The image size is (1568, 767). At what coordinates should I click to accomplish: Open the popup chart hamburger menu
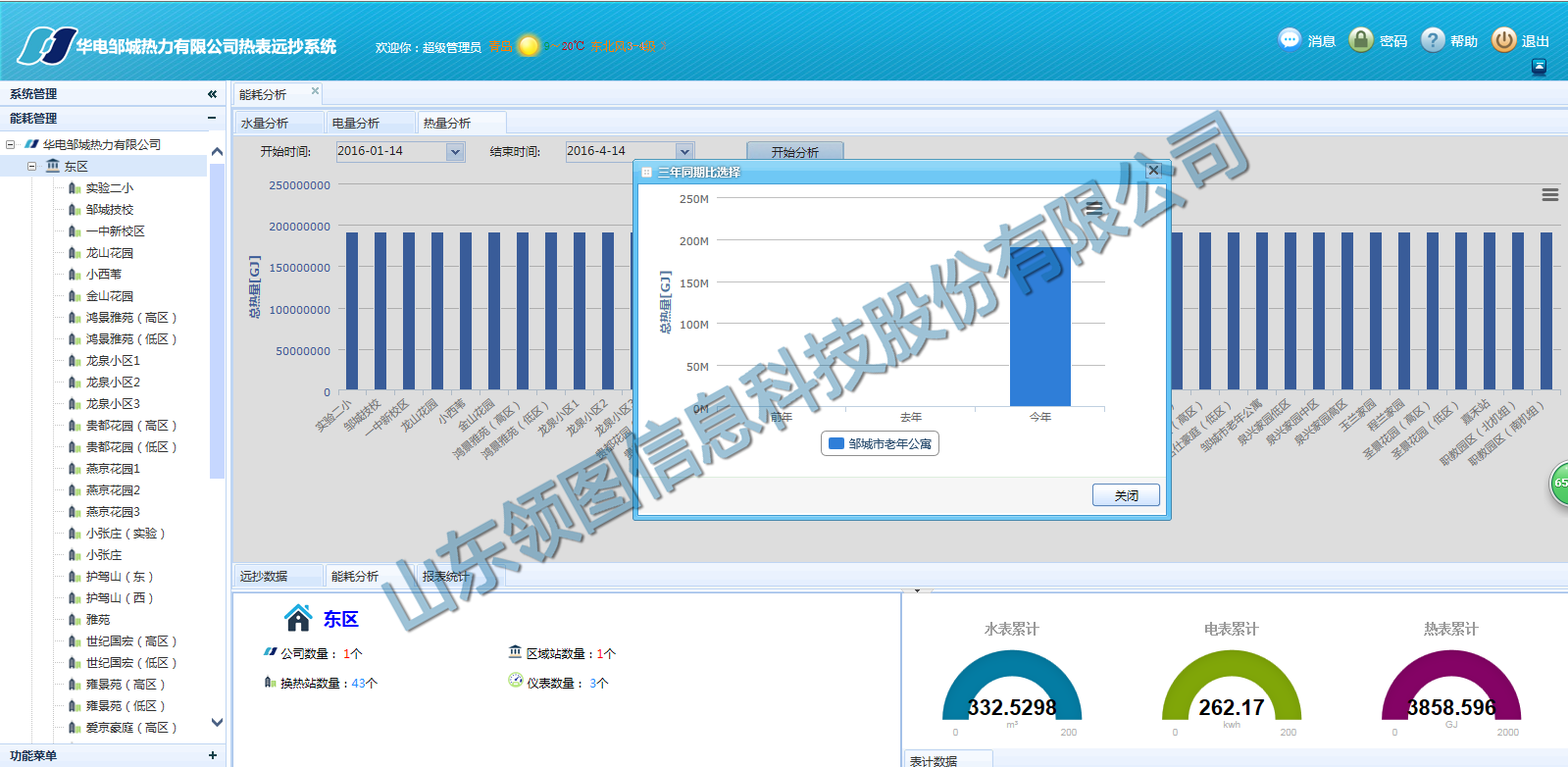pyautogui.click(x=1093, y=208)
